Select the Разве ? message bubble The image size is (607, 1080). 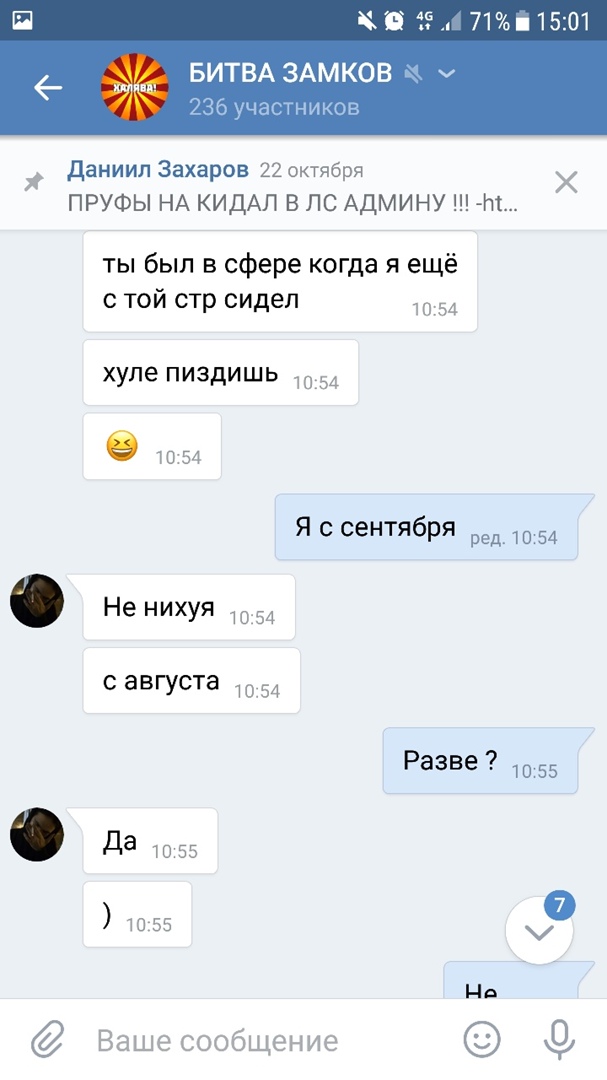481,761
